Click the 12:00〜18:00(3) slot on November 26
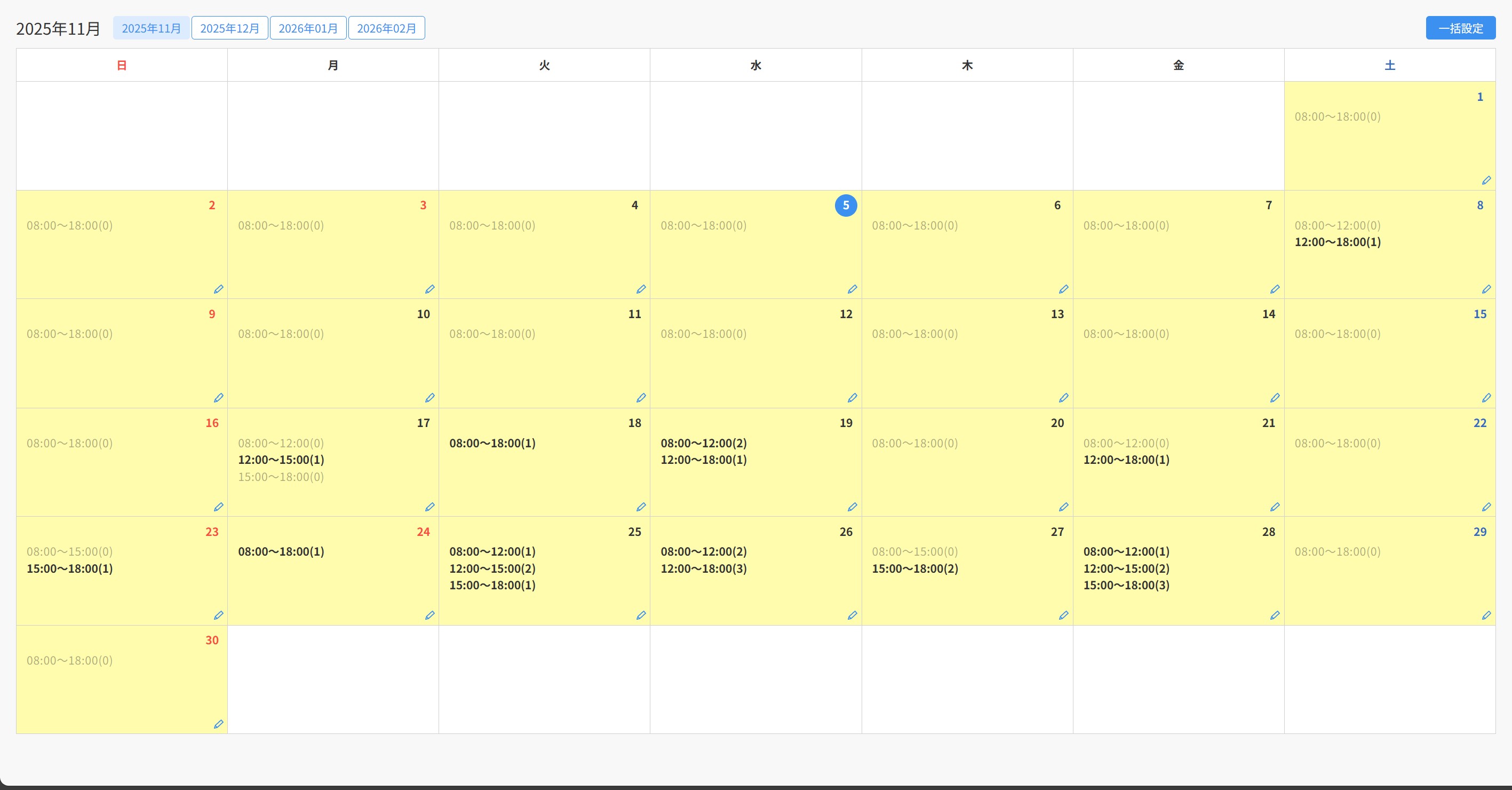The height and width of the screenshot is (790, 1512). (x=703, y=568)
